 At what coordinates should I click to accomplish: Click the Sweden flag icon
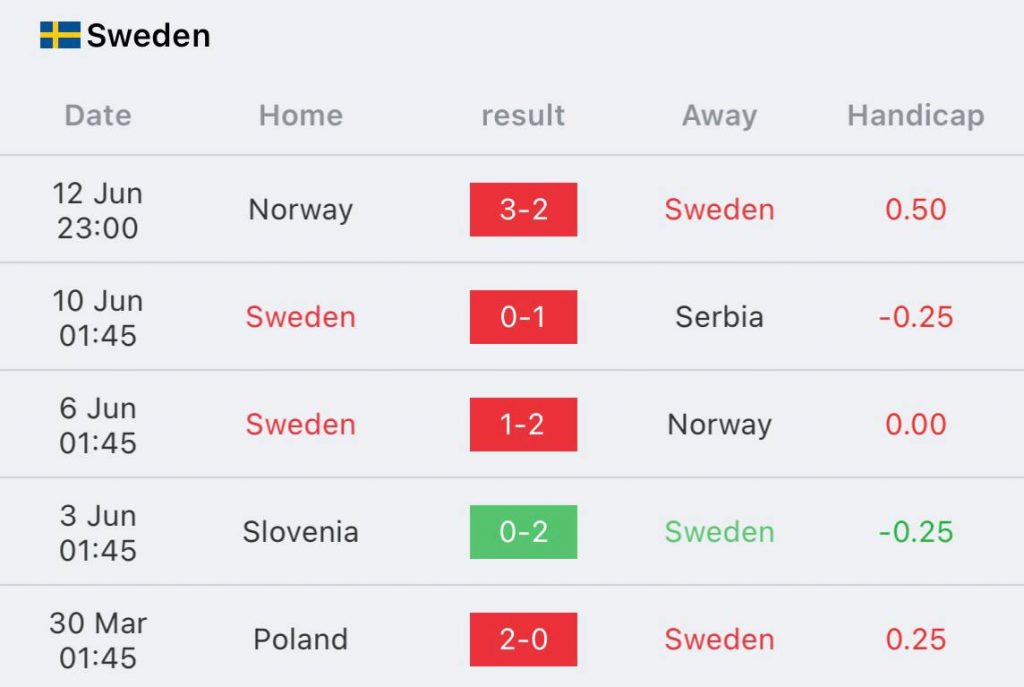point(60,35)
